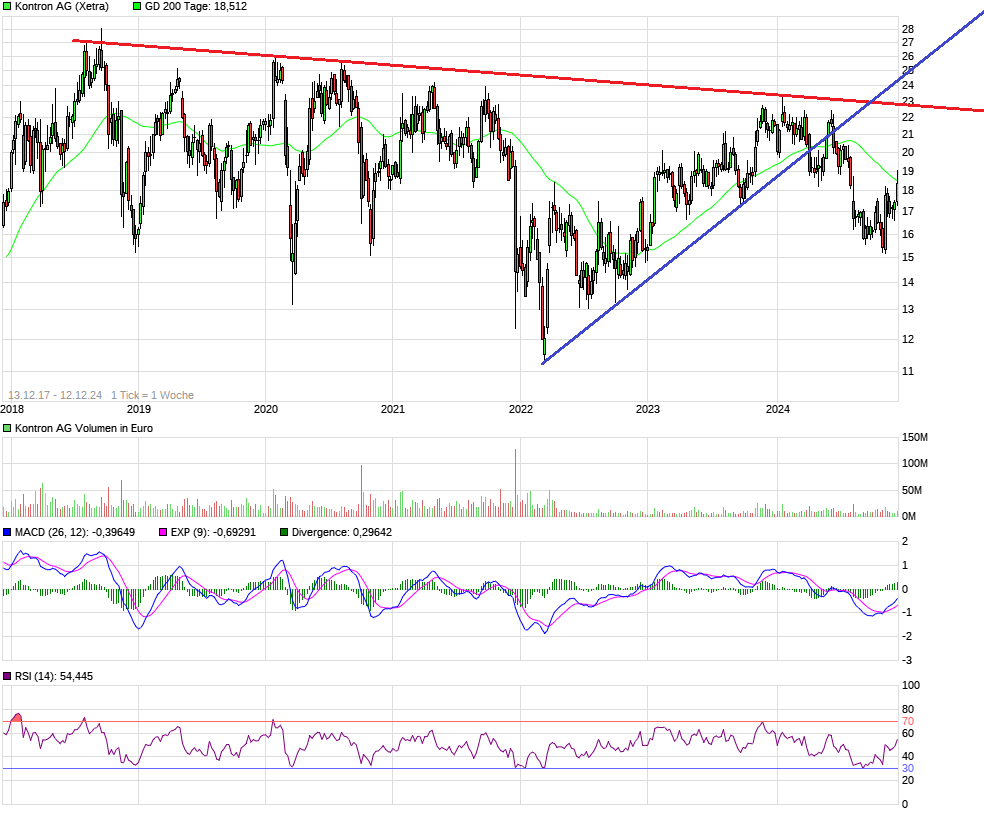Toggle the Divergence histogram visibility
Screen dimensions: 984x814
283,533
